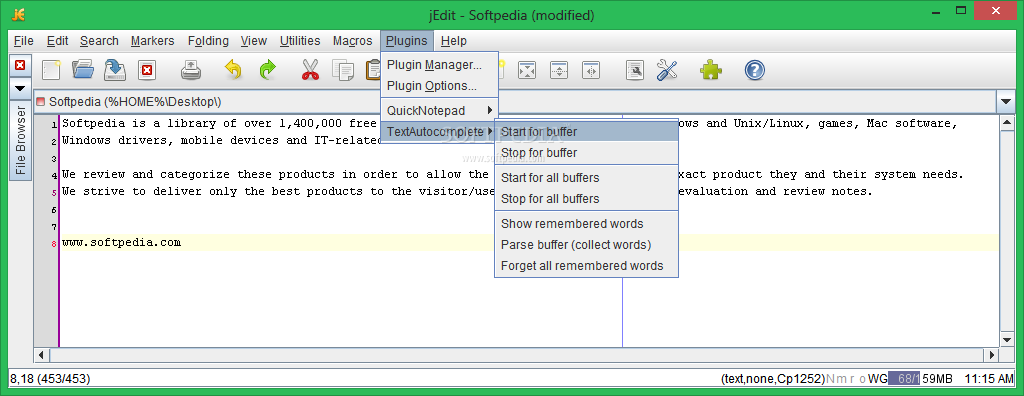Select Start for buffer
Viewport: 1024px width, 396px height.
(586, 131)
